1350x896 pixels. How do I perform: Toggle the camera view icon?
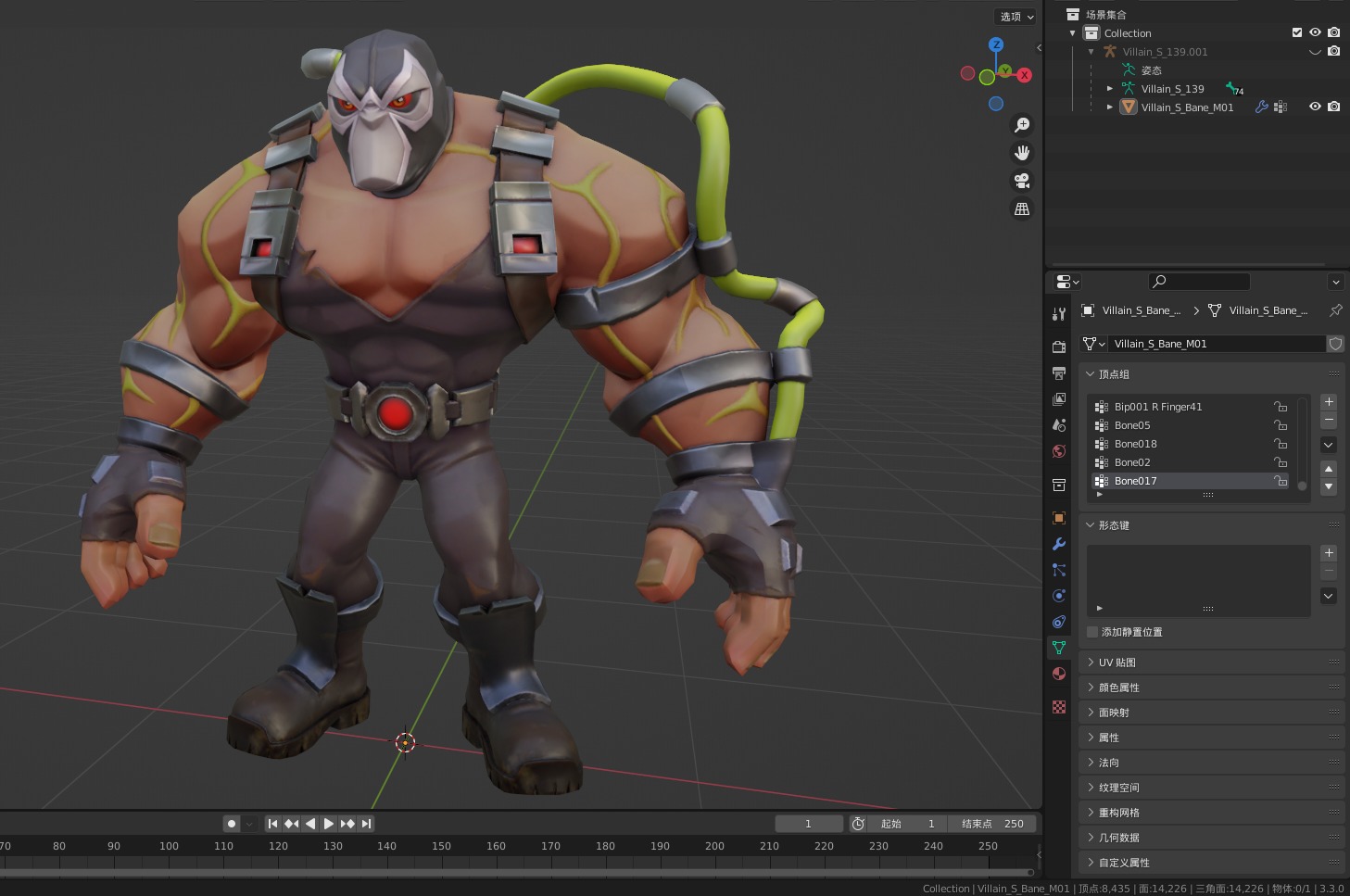pos(1022,181)
